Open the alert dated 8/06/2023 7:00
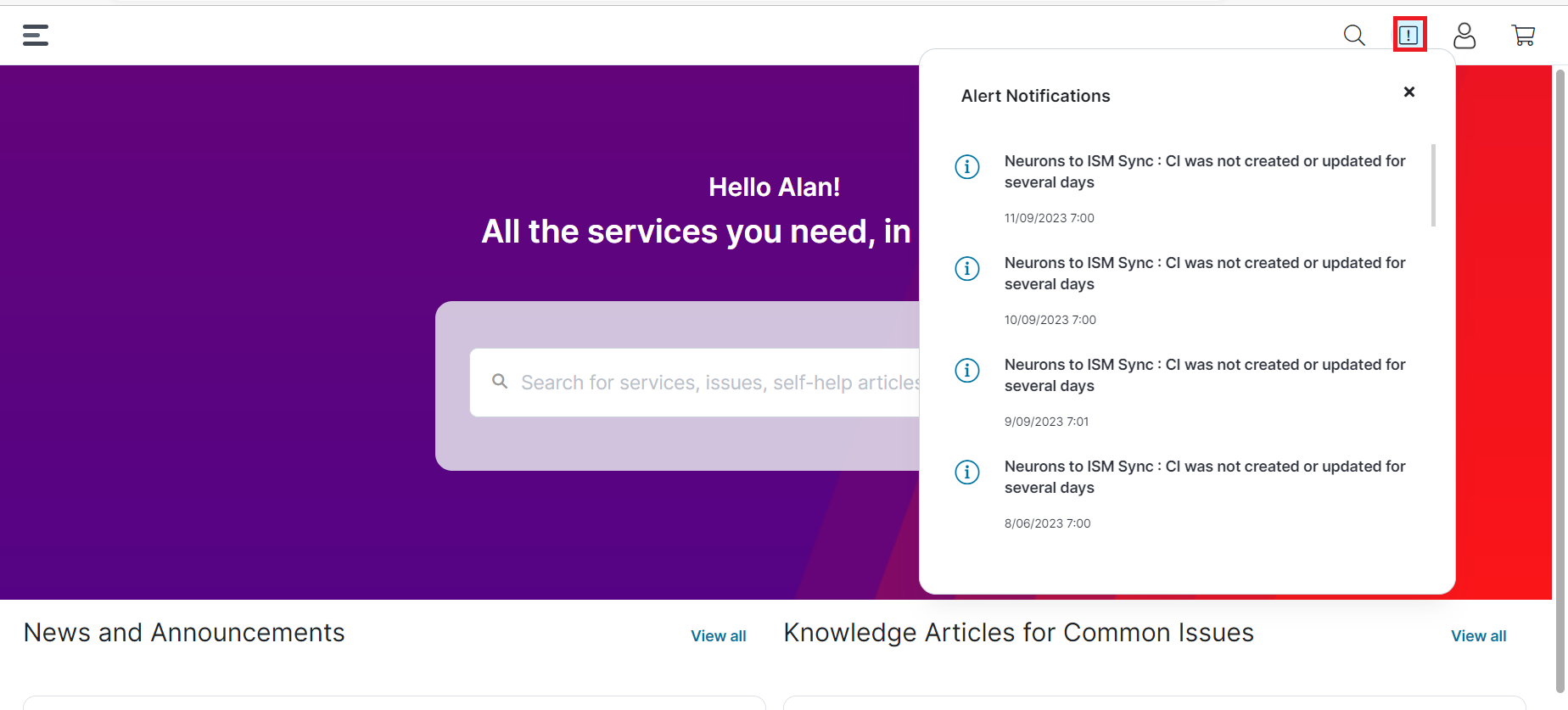Viewport: 1568px width, 710px height. click(x=1205, y=477)
